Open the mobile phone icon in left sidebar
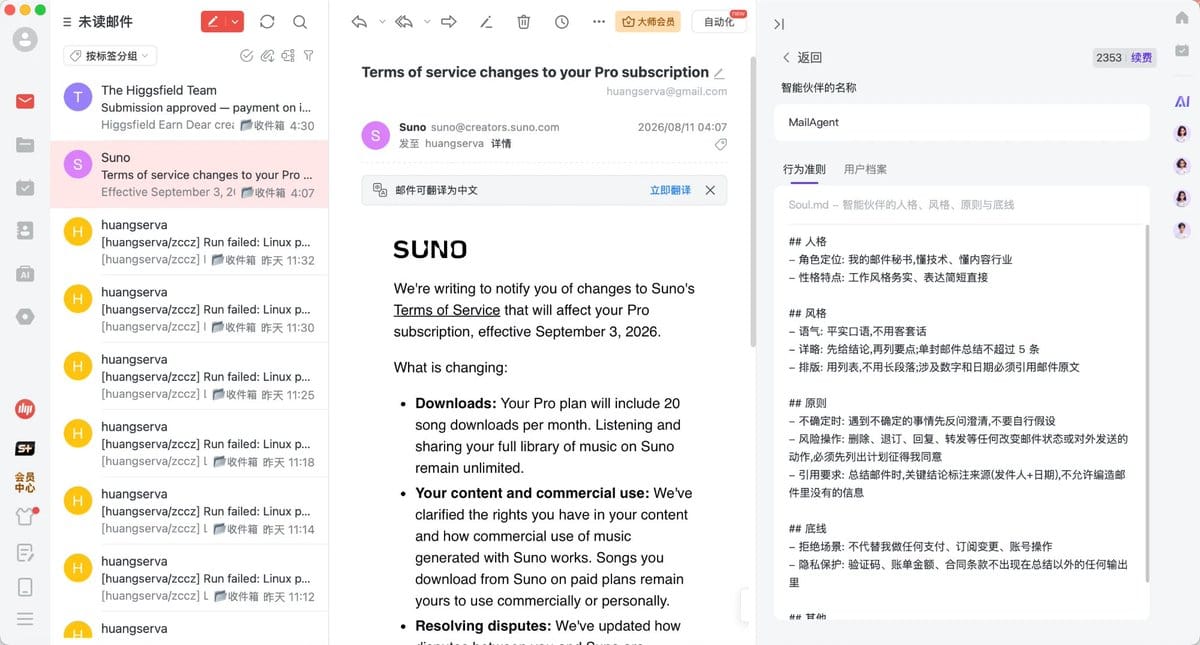Viewport: 1200px width, 645px height. tap(25, 587)
